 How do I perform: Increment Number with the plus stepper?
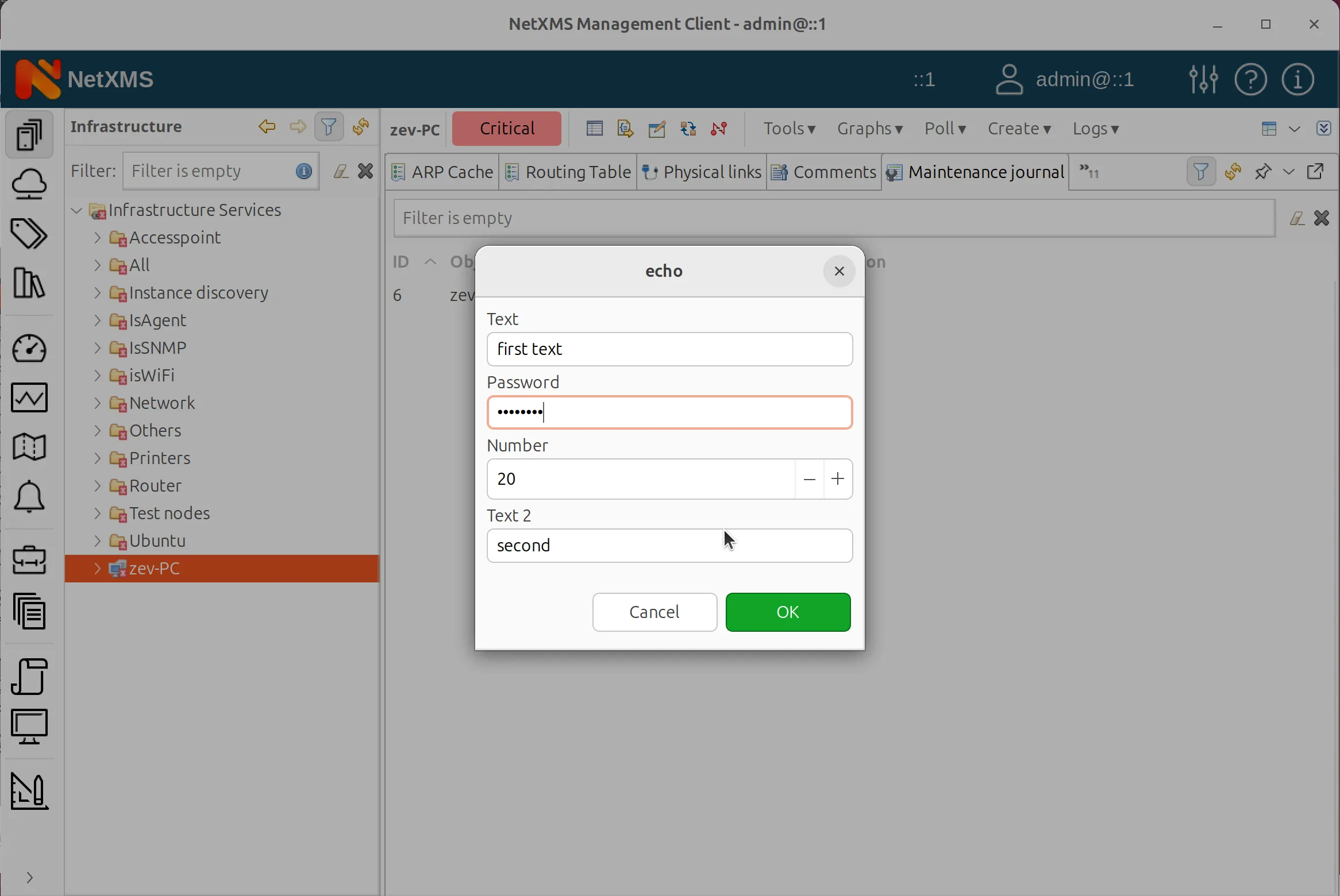point(837,478)
